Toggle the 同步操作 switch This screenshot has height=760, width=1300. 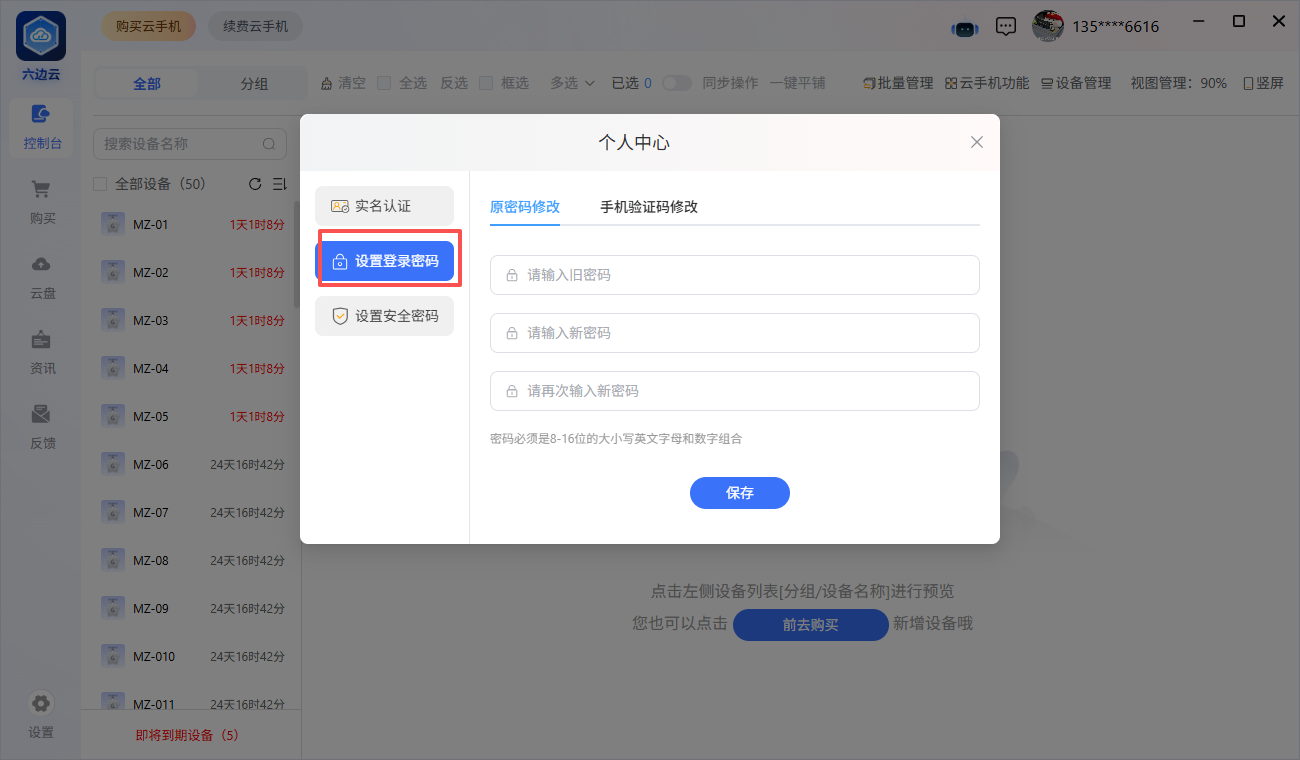tap(677, 83)
